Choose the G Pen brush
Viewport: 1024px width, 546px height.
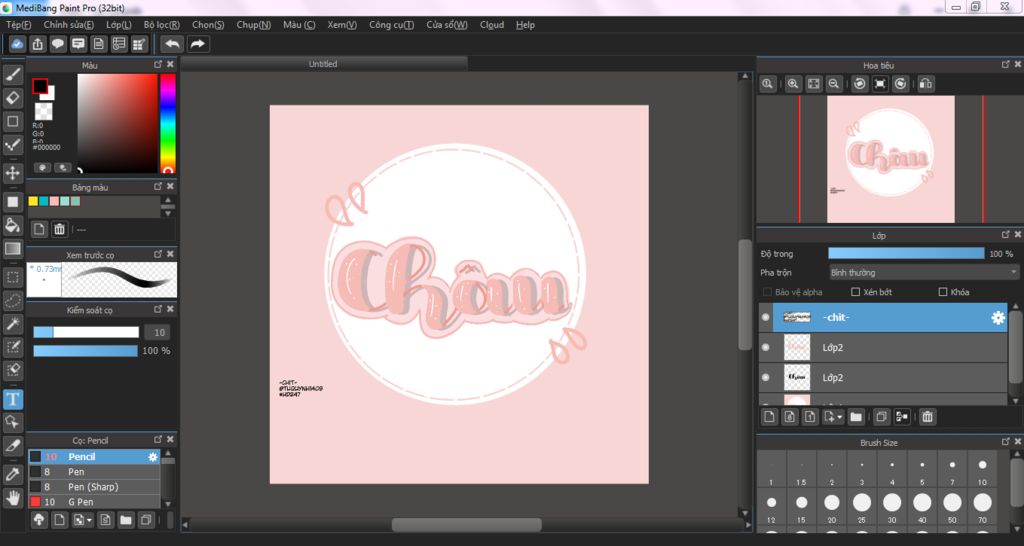94,502
